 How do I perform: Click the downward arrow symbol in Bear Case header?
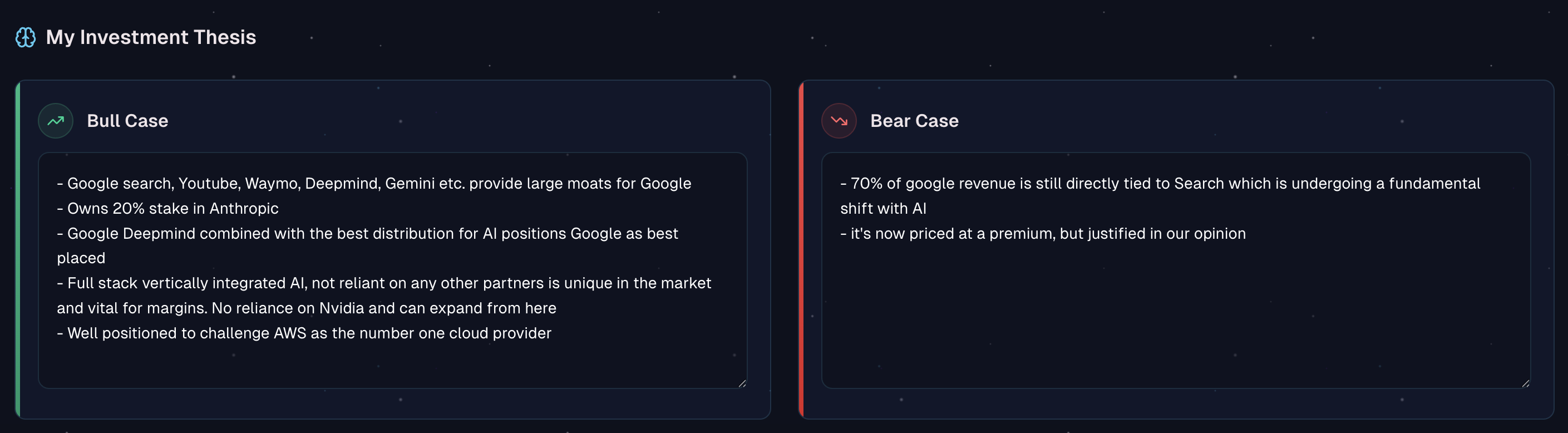pos(838,121)
